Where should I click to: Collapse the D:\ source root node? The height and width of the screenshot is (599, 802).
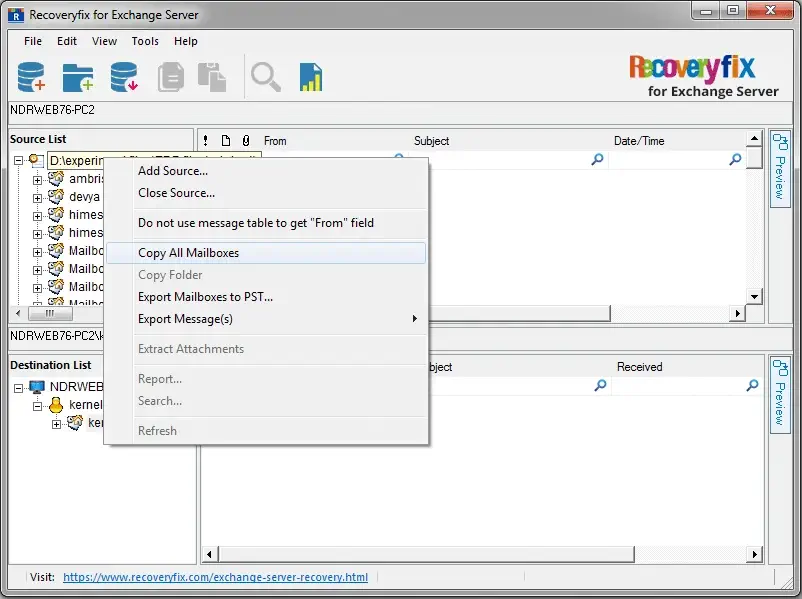click(18, 161)
